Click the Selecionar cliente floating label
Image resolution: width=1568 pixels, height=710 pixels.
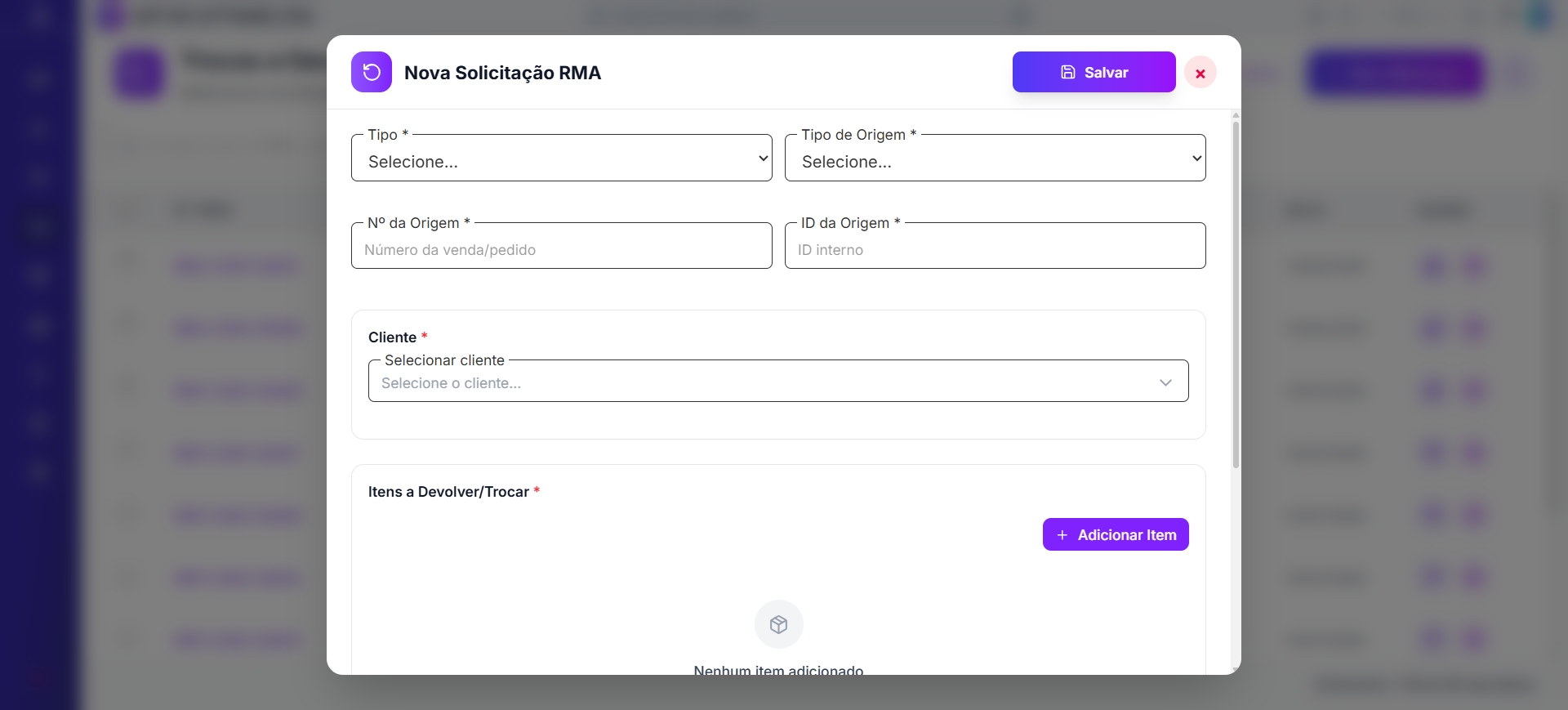(444, 360)
